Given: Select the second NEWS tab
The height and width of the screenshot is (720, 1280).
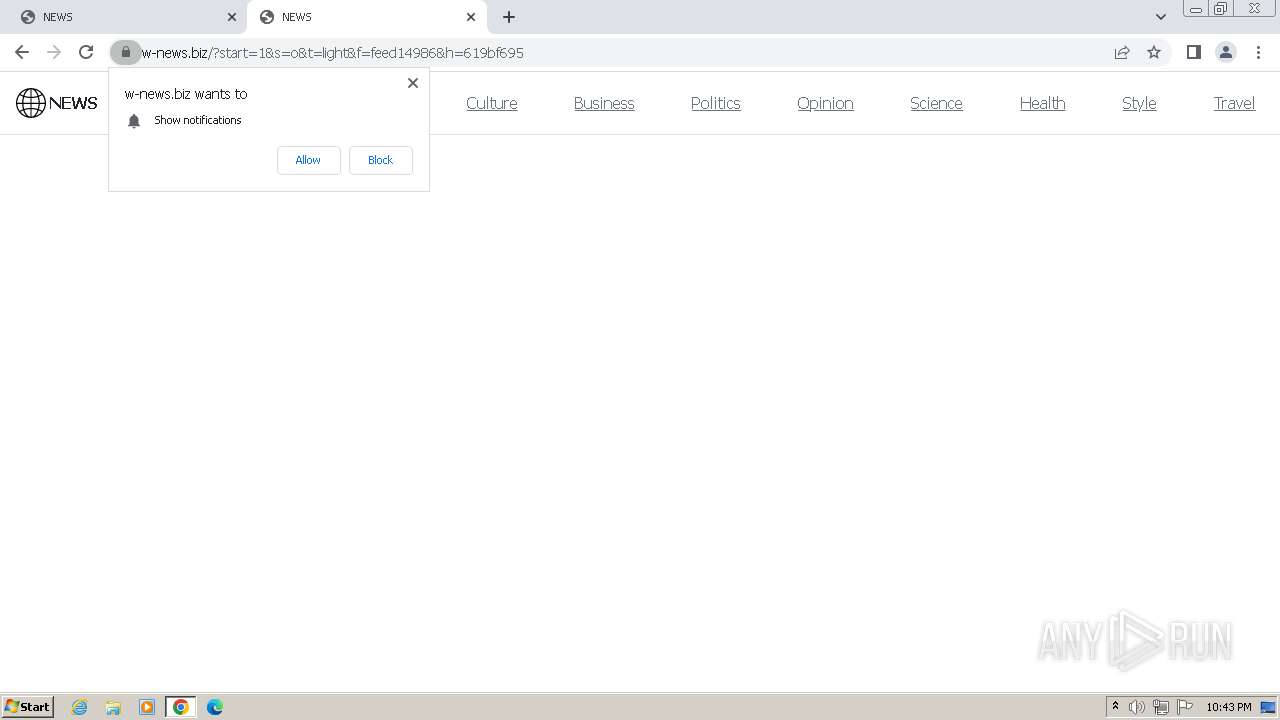Looking at the screenshot, I should (367, 17).
